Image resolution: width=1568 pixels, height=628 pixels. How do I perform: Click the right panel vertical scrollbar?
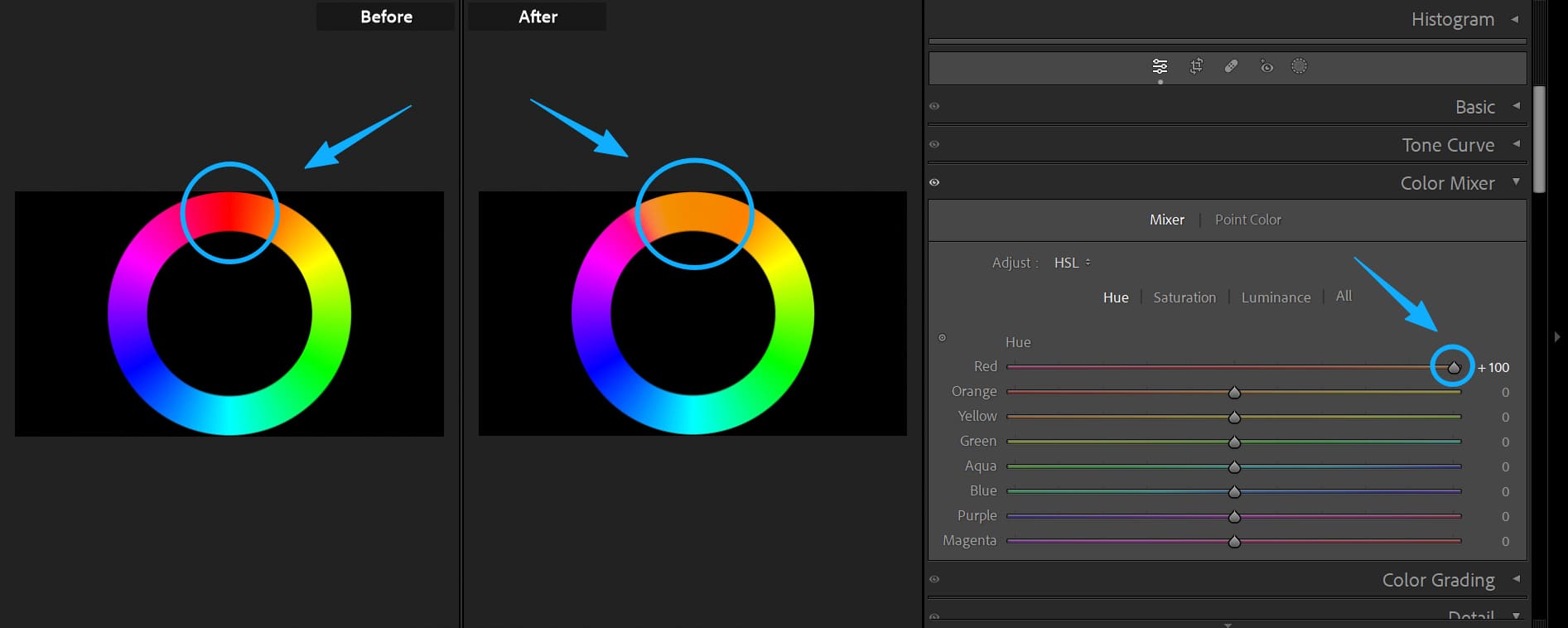(1539, 139)
